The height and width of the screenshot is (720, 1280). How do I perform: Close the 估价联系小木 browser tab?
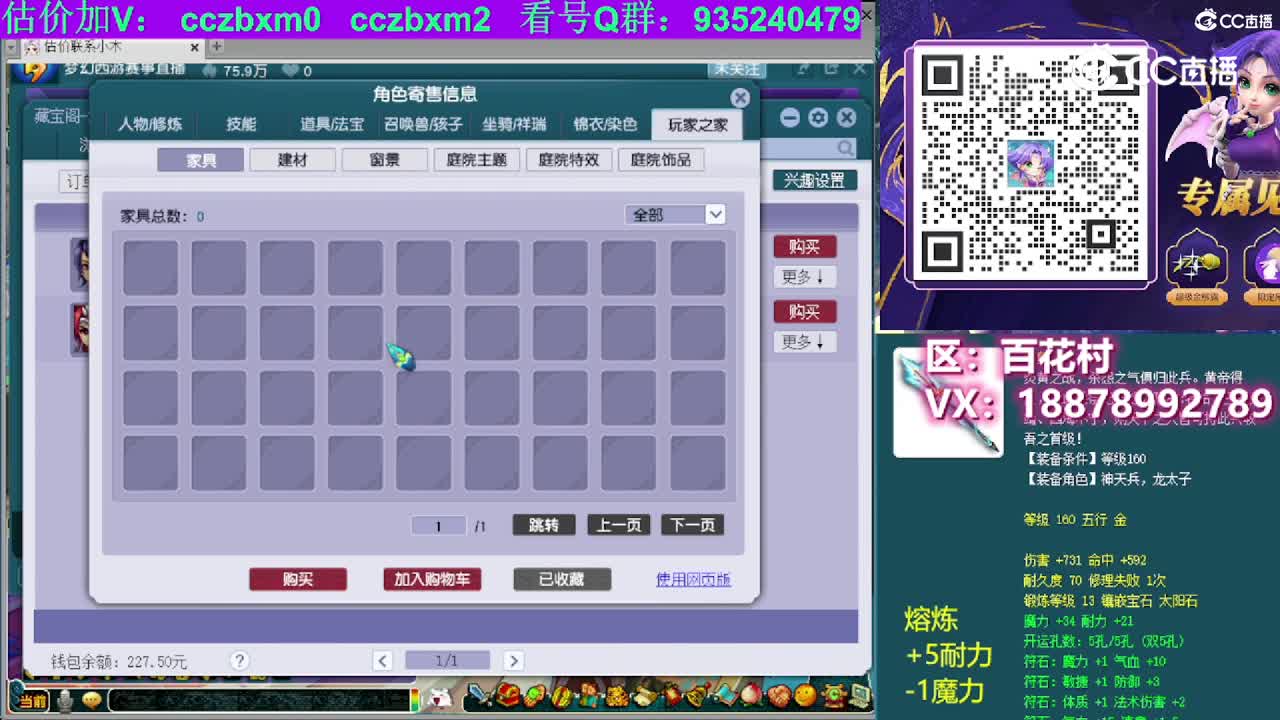click(x=195, y=47)
